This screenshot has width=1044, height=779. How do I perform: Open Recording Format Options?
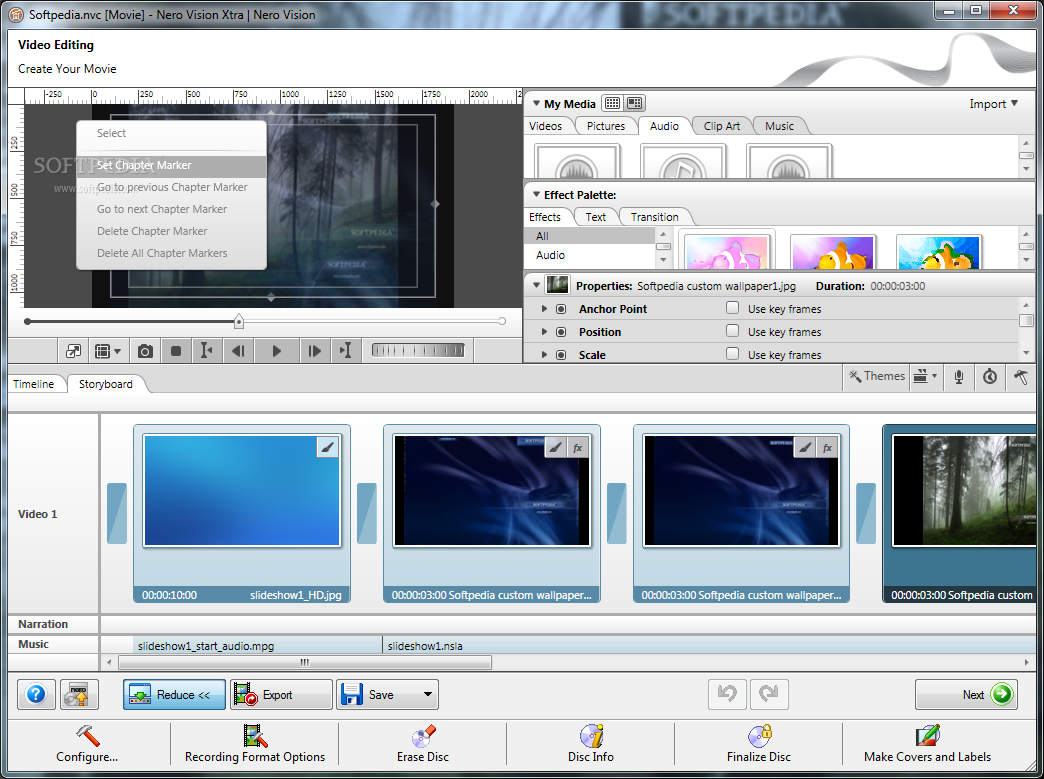pyautogui.click(x=255, y=744)
